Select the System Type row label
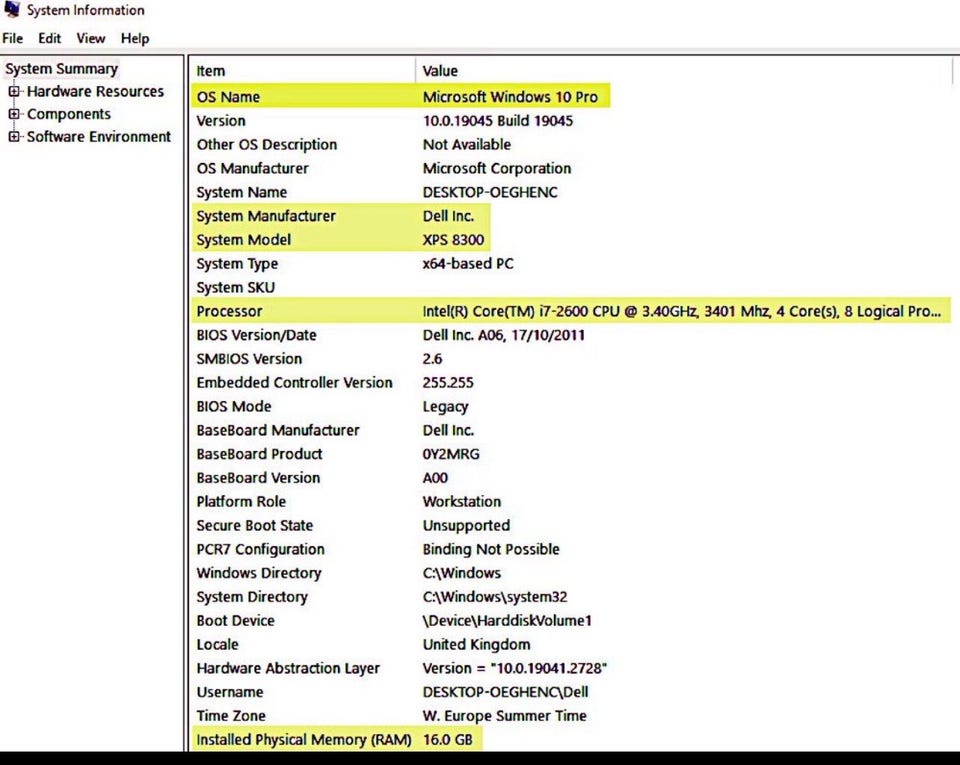 (237, 264)
